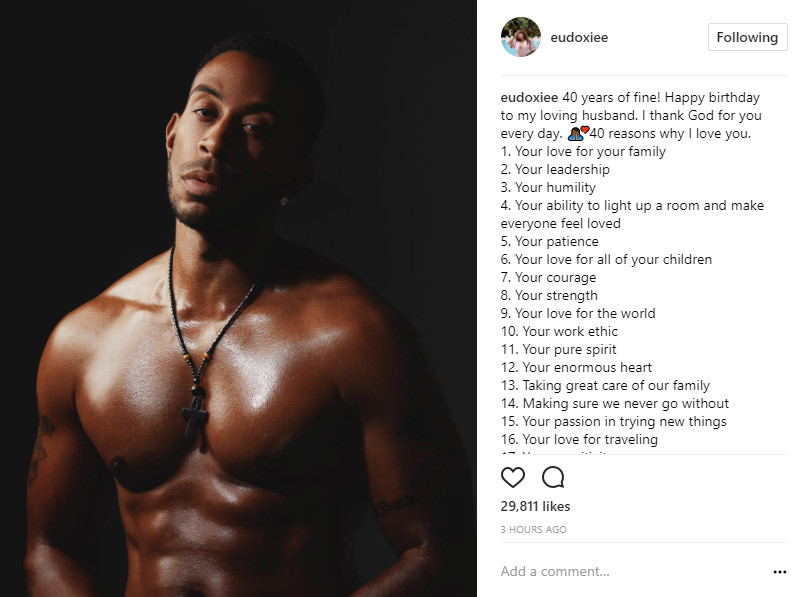Click the shirtless man photo
The height and width of the screenshot is (597, 795).
(x=238, y=298)
